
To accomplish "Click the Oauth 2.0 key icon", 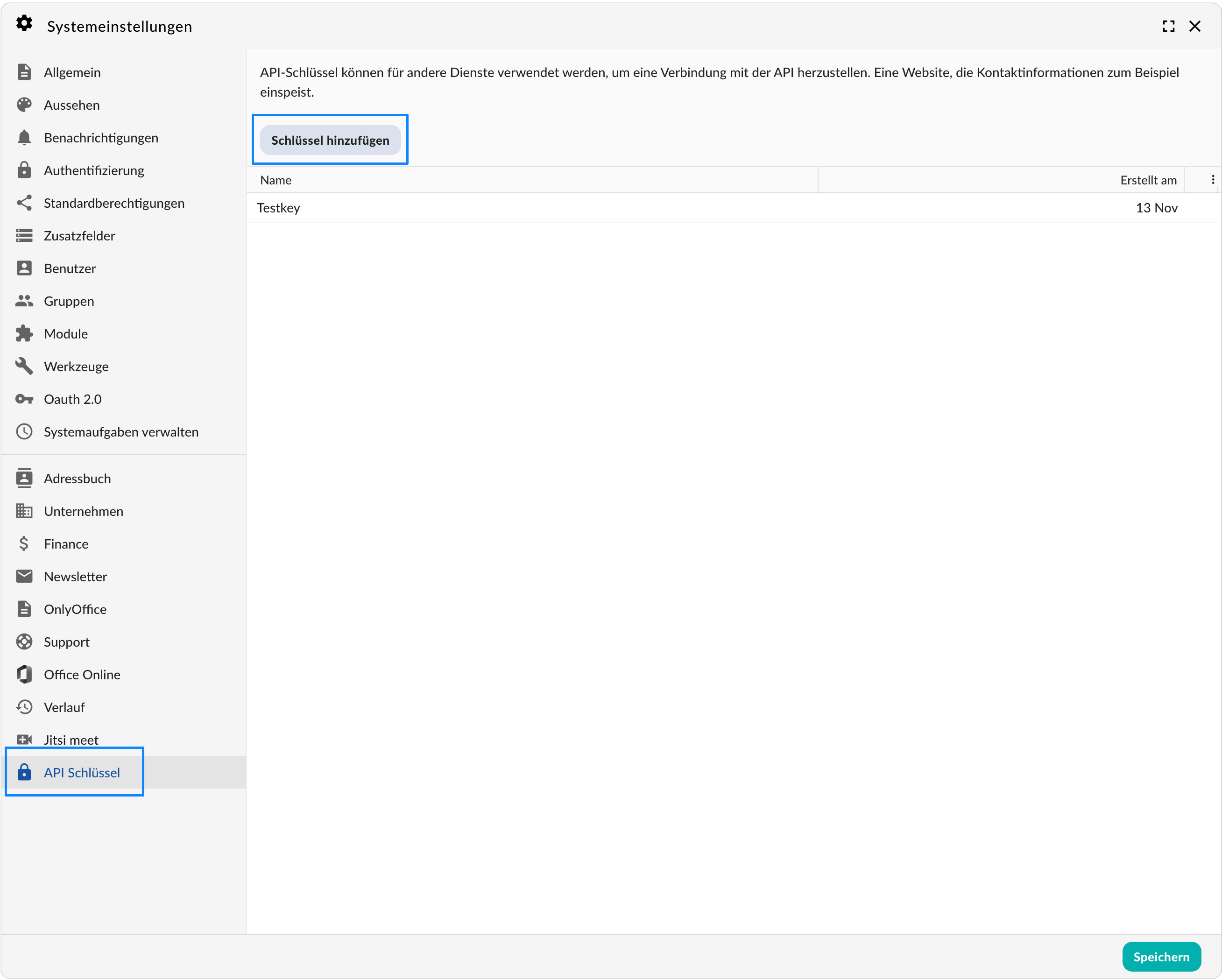I will click(x=24, y=399).
